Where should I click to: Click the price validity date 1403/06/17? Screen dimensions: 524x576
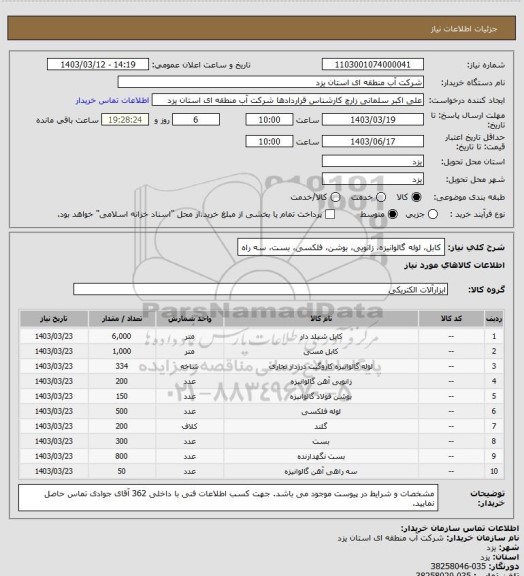373,141
